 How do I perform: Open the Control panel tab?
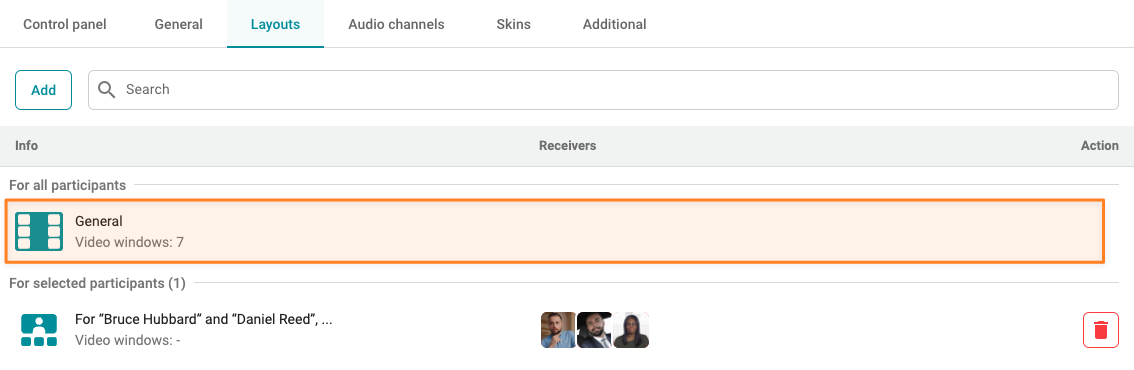click(x=65, y=24)
